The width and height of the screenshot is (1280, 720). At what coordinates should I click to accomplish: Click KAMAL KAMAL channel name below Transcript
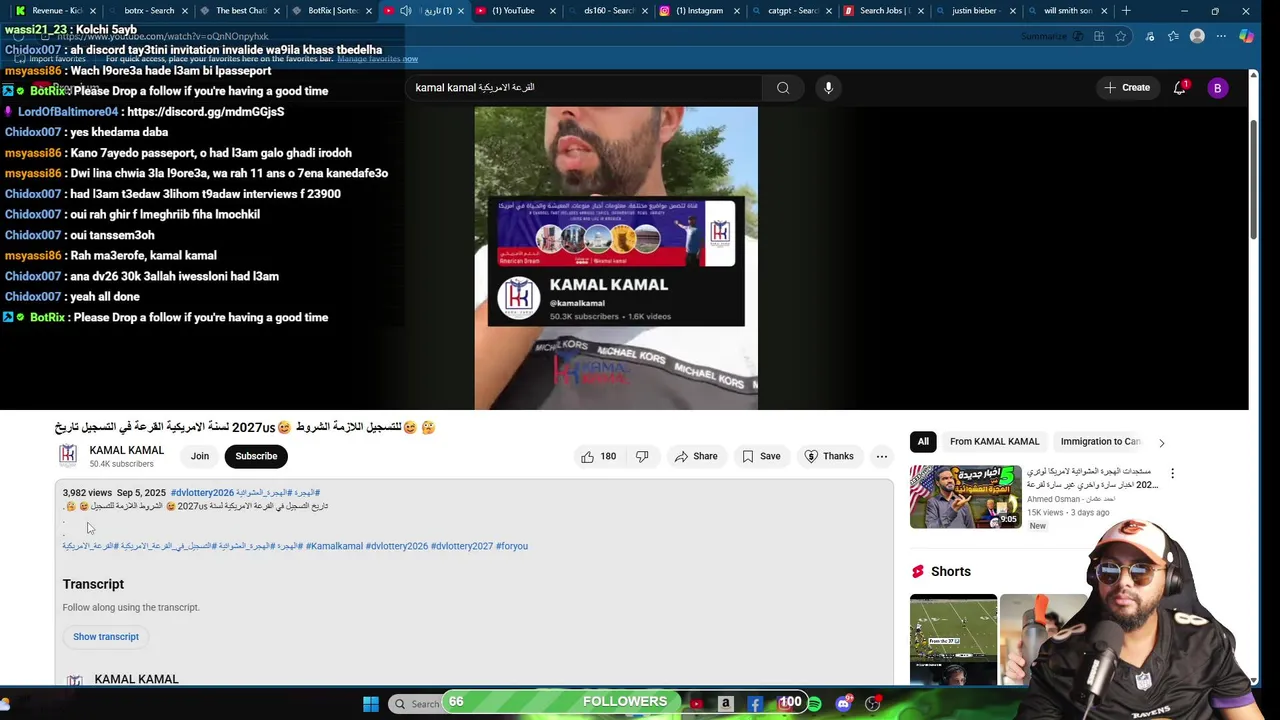[136, 679]
